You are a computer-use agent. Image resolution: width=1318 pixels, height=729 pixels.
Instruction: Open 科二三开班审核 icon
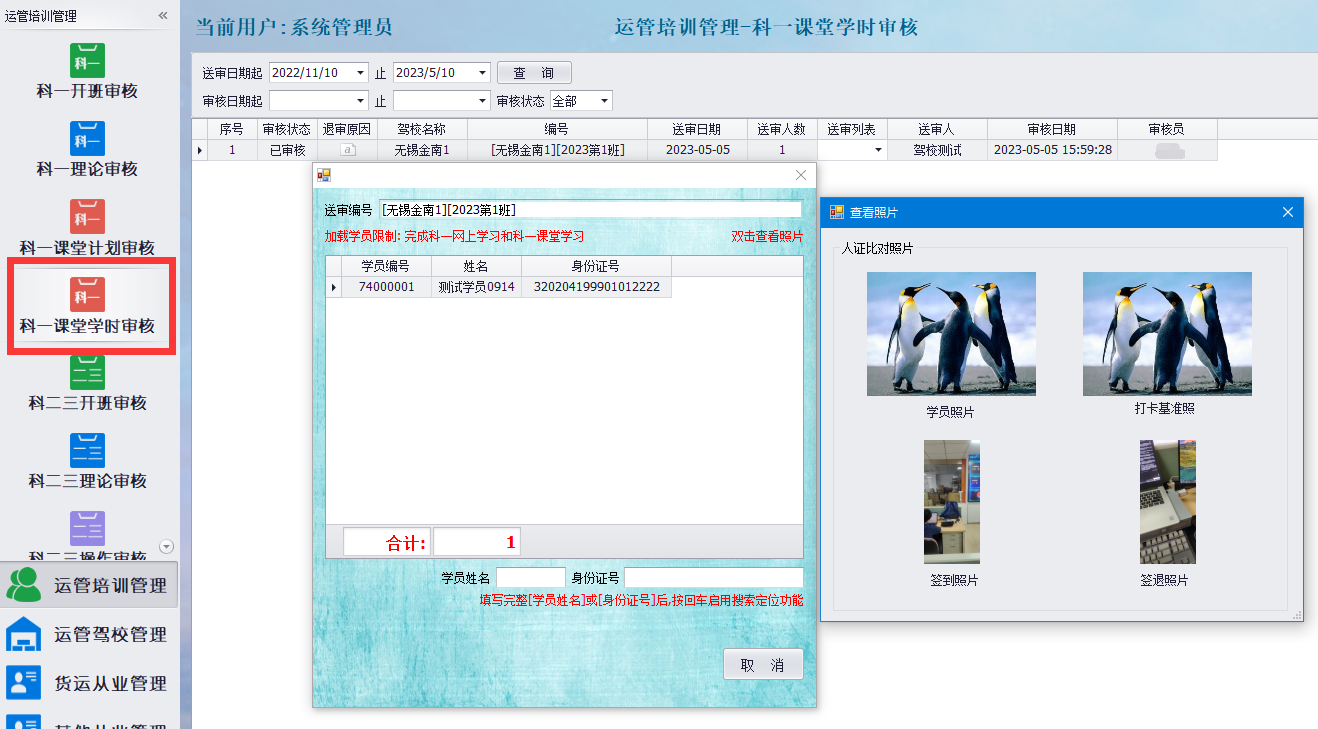(87, 373)
